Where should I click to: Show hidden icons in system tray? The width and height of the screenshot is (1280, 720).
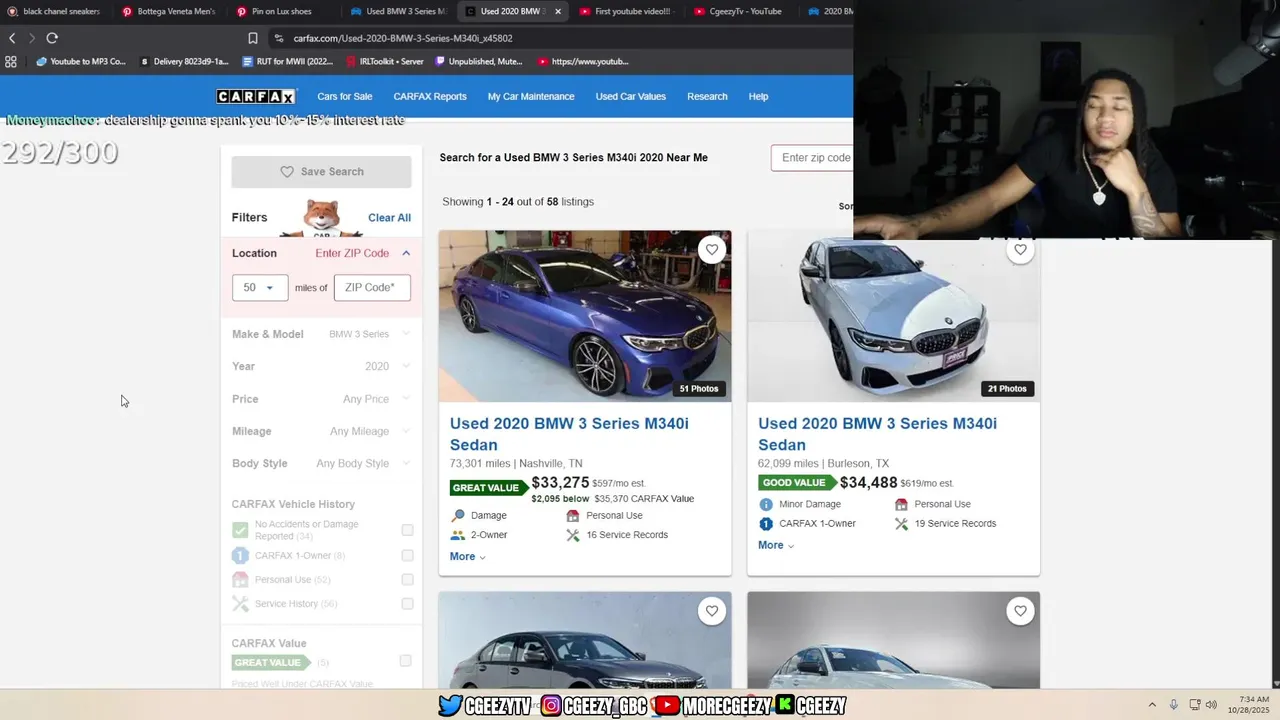point(1152,705)
